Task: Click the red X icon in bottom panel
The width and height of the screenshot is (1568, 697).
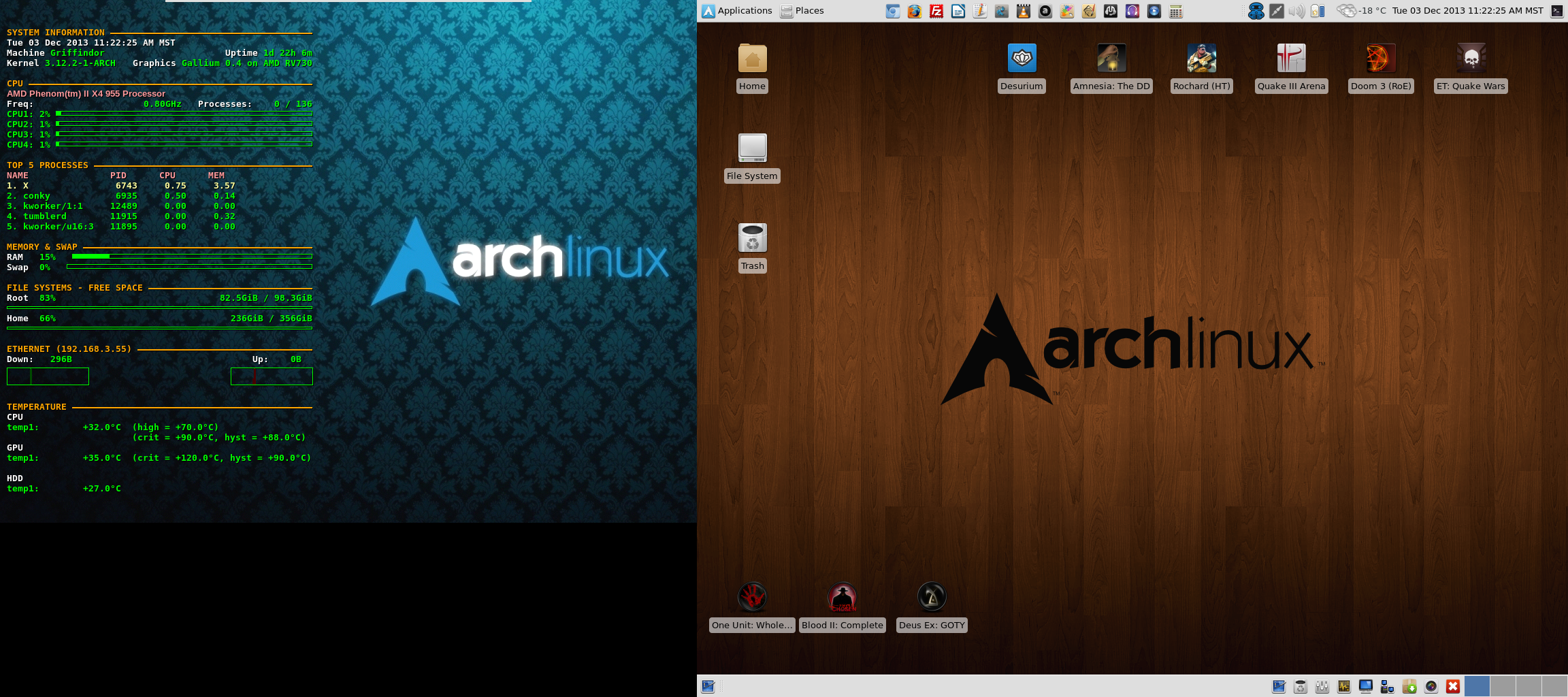Action: 1453,686
